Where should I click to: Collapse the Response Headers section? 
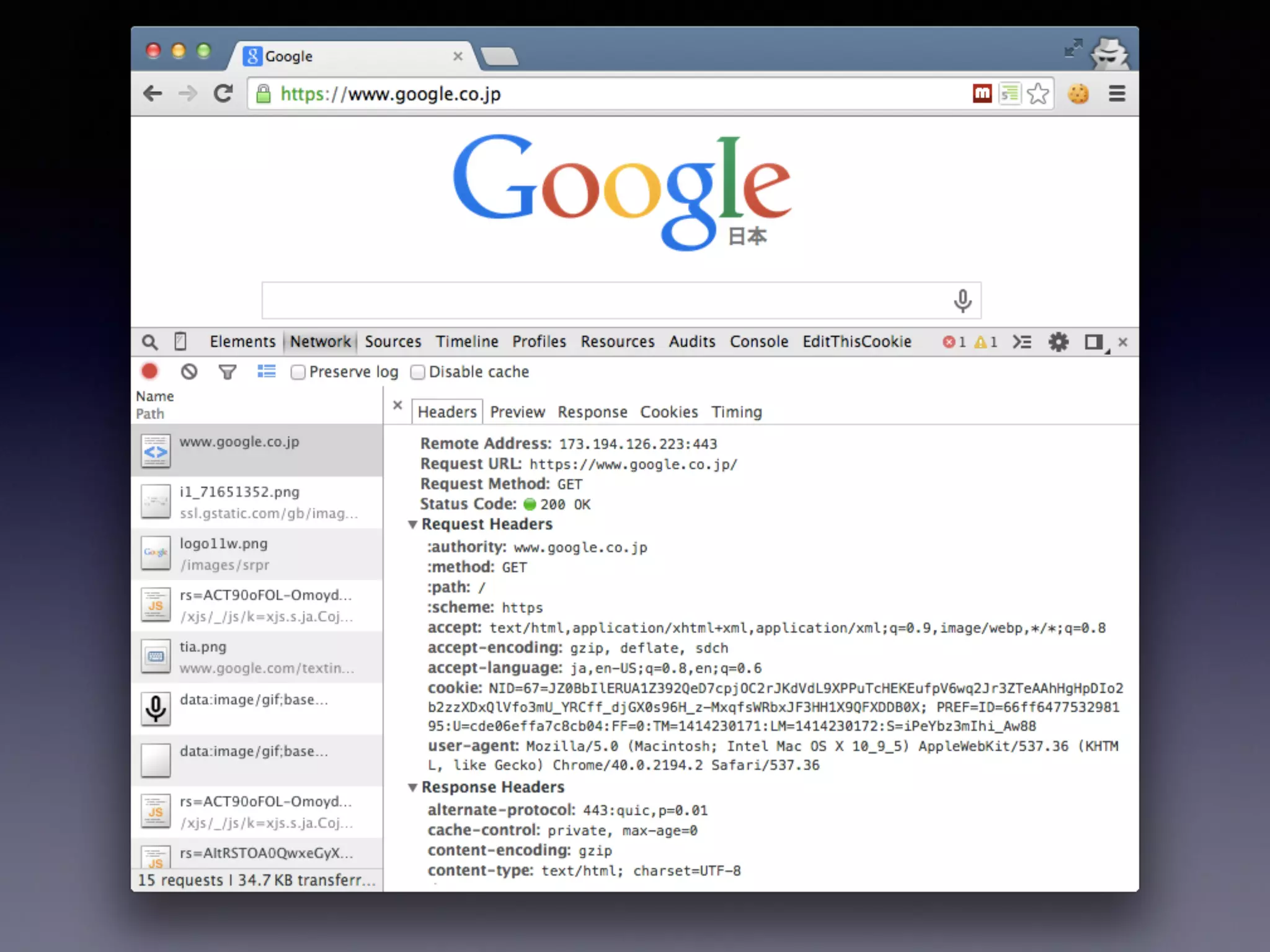point(412,787)
